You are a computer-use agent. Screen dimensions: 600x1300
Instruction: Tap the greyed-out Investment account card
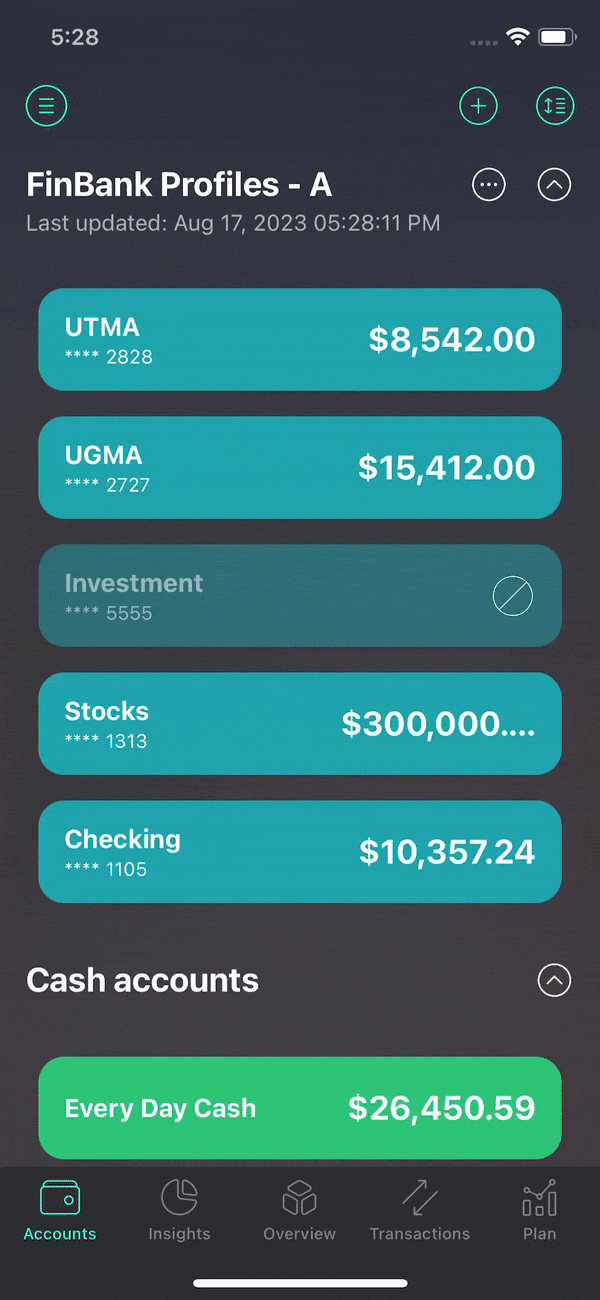(300, 596)
